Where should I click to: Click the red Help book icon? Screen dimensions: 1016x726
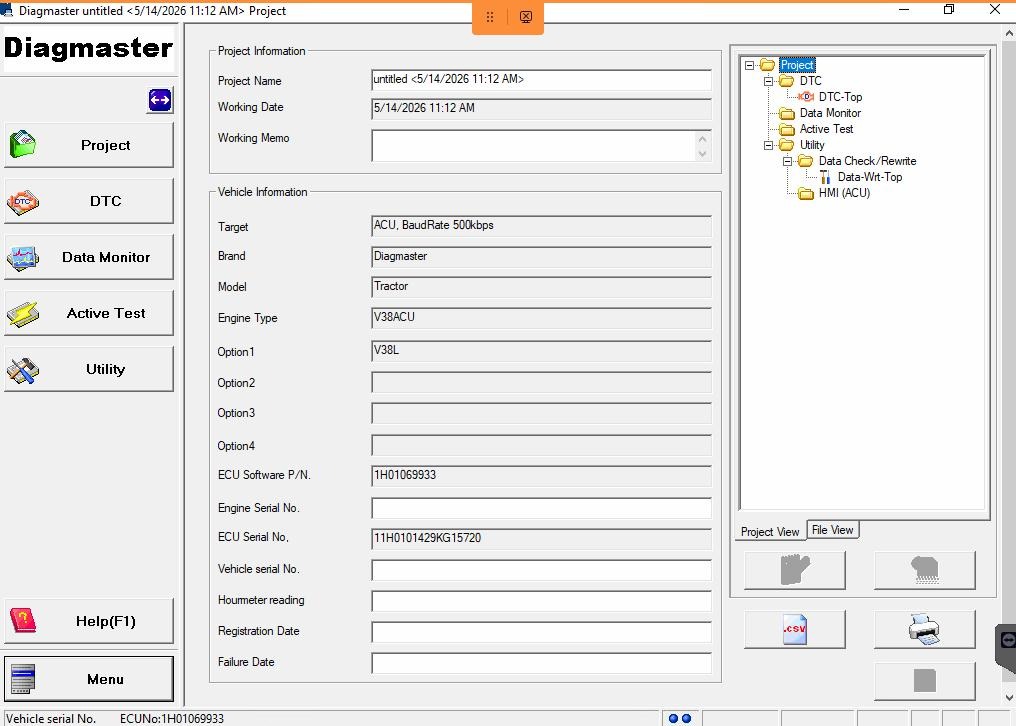click(23, 621)
